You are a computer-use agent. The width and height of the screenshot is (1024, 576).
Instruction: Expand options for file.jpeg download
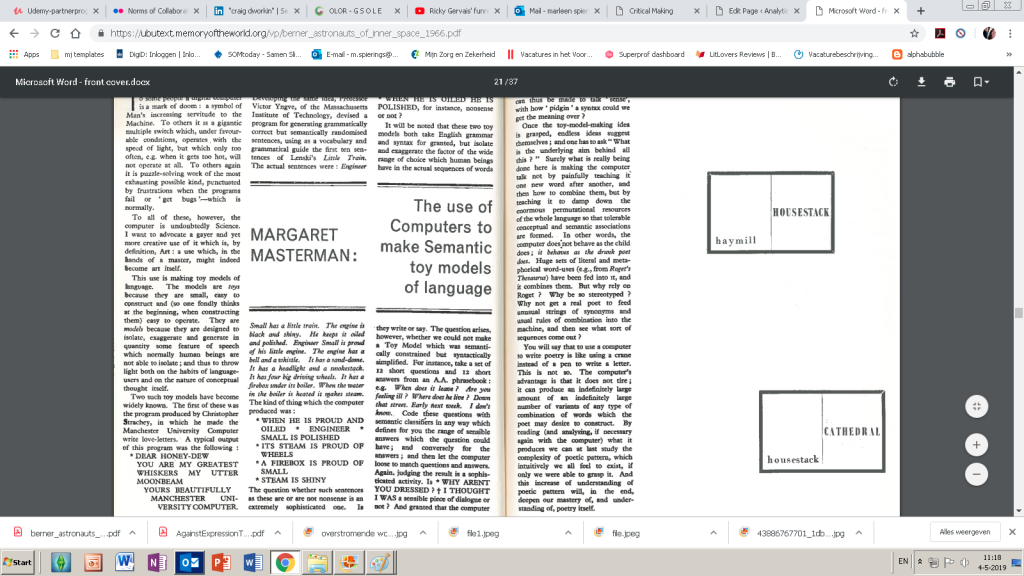pyautogui.click(x=713, y=533)
